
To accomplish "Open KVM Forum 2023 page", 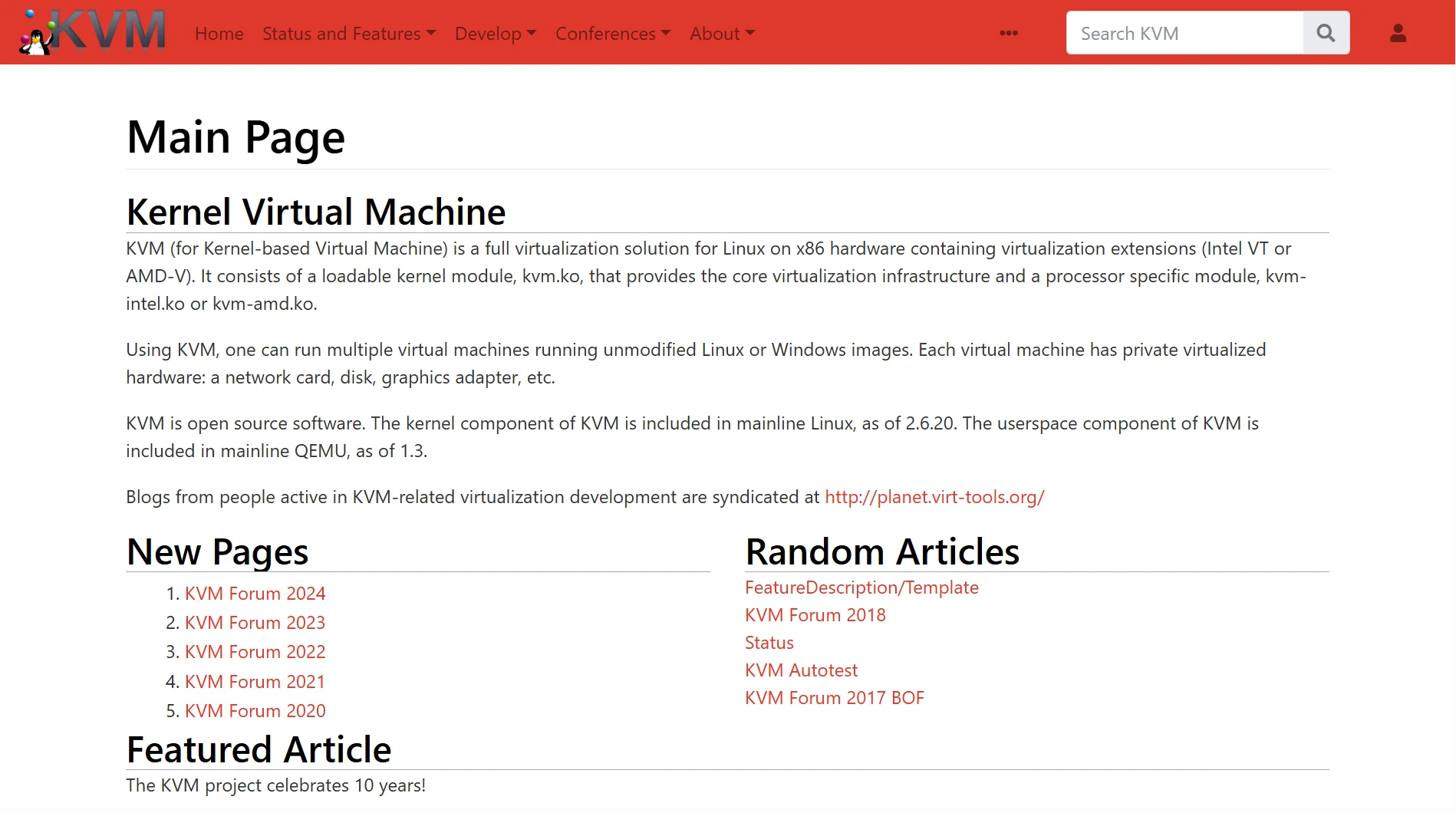I will pyautogui.click(x=255, y=623).
